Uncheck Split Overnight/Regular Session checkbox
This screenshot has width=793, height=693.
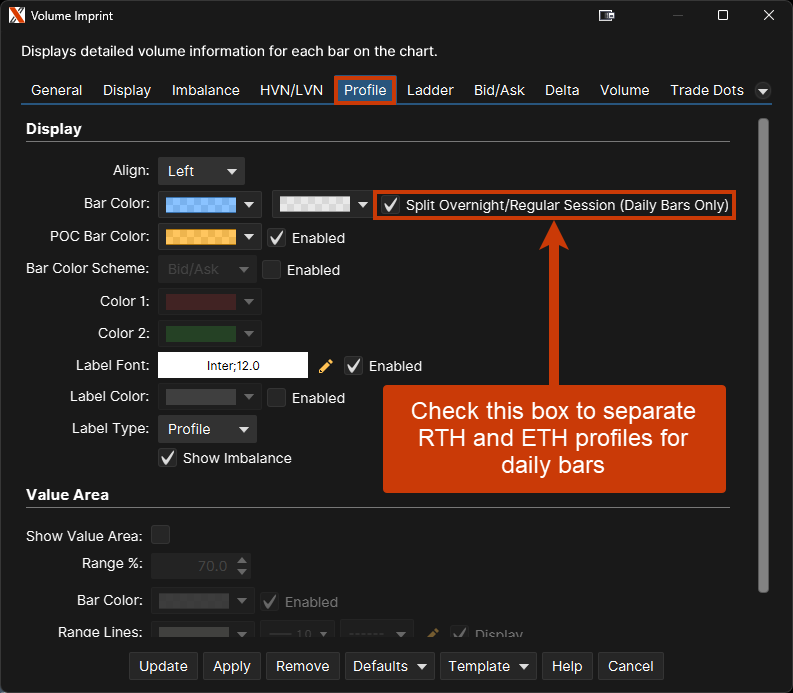(391, 205)
